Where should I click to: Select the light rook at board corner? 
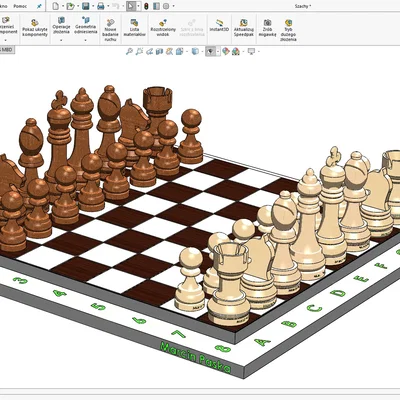tap(229, 283)
